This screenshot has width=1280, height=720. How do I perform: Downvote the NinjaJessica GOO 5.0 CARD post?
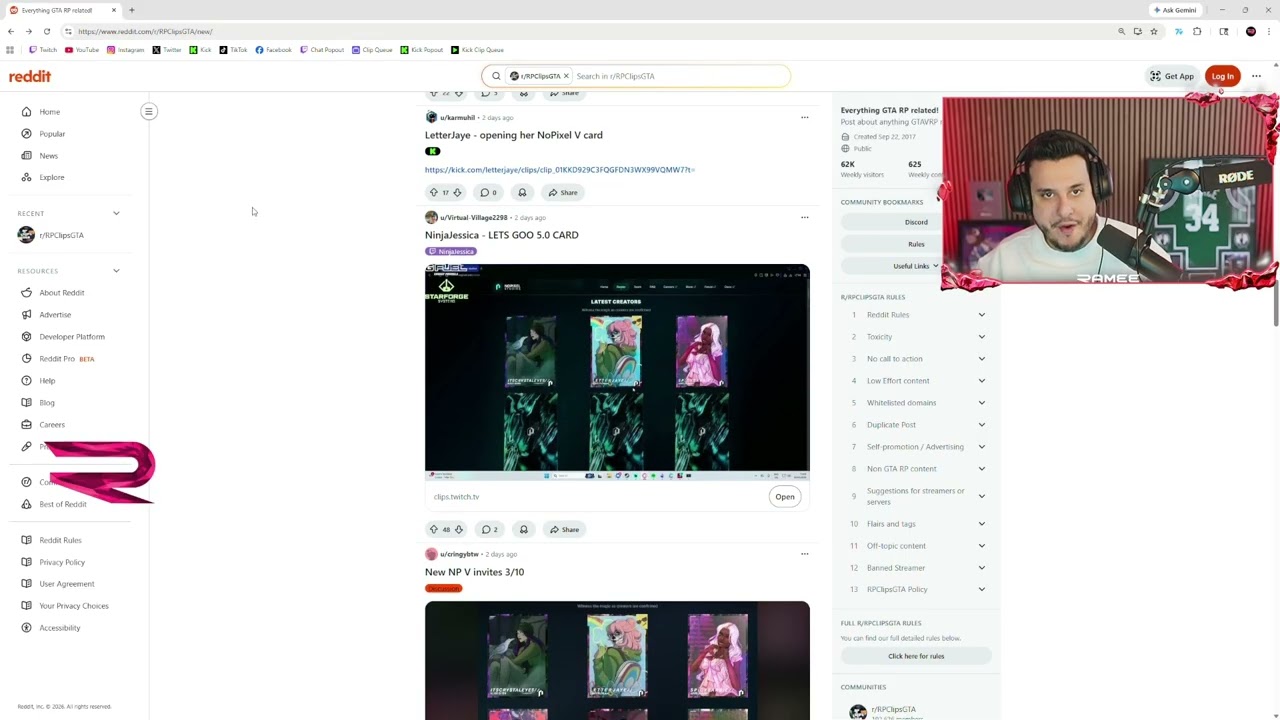(x=459, y=529)
